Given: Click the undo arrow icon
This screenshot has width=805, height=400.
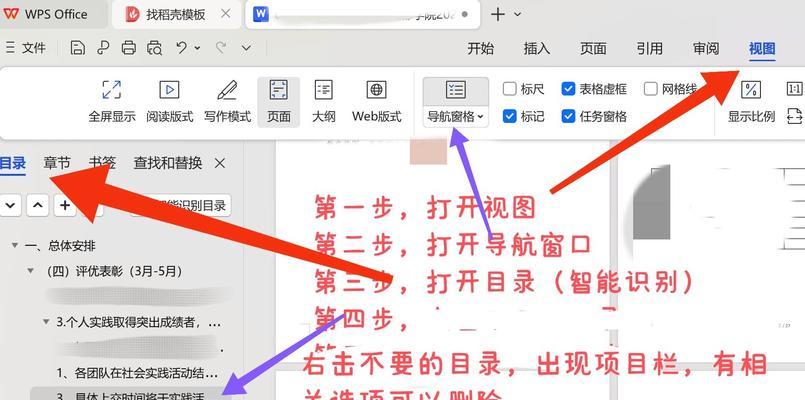Looking at the screenshot, I should coord(181,48).
